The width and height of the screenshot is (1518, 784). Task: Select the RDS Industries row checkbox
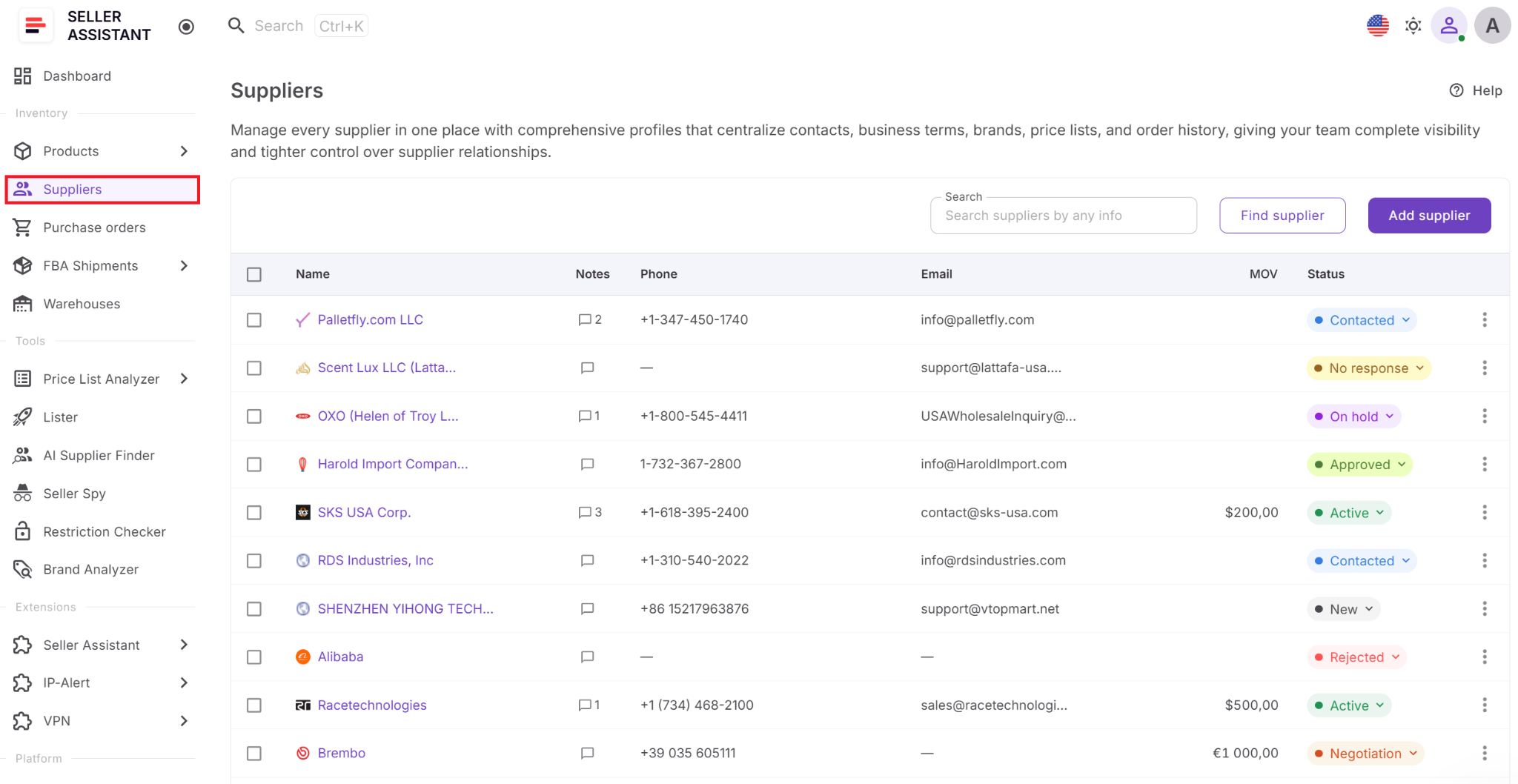[254, 561]
